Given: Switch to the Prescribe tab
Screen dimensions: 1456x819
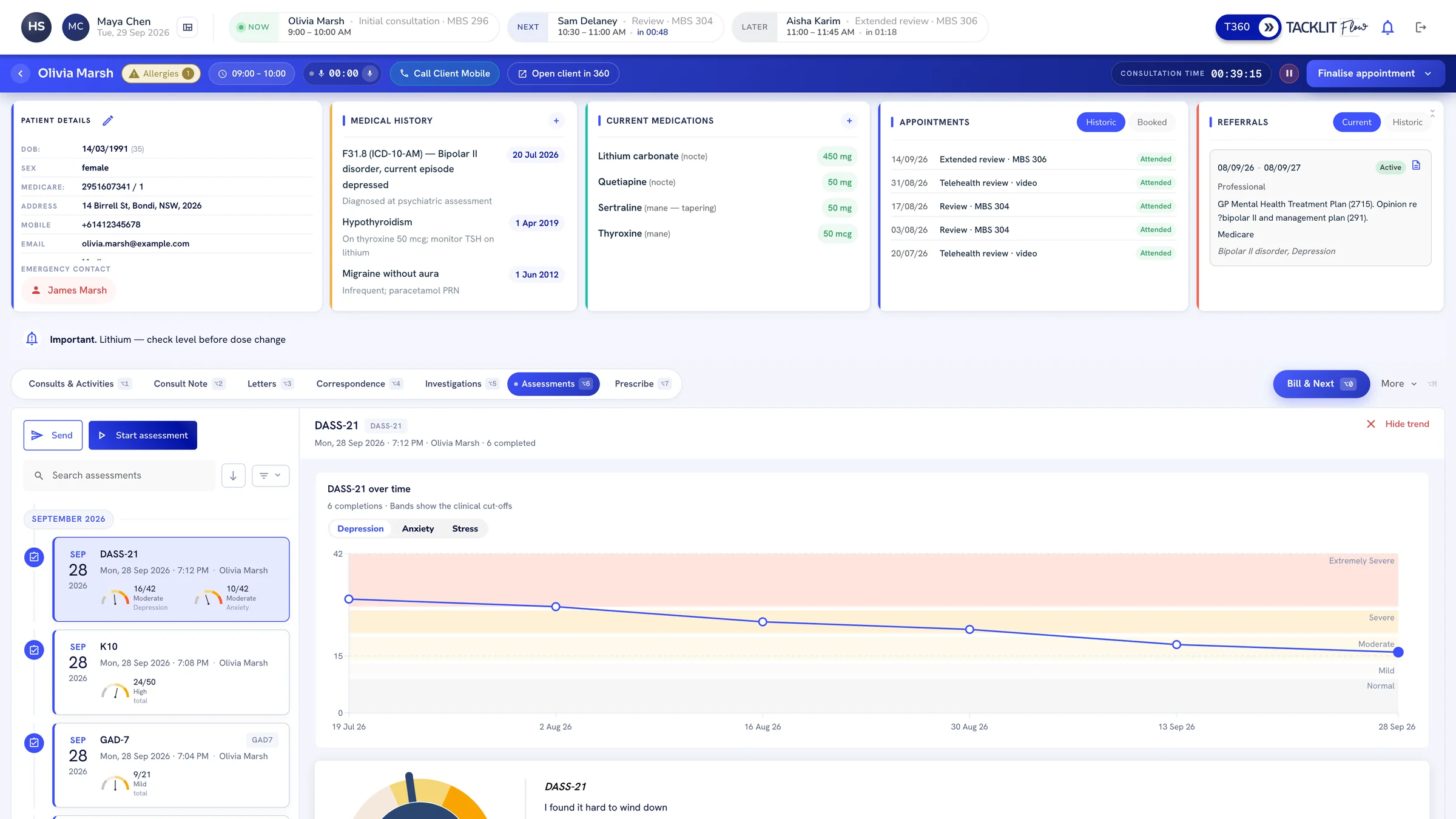Looking at the screenshot, I should click(x=642, y=384).
